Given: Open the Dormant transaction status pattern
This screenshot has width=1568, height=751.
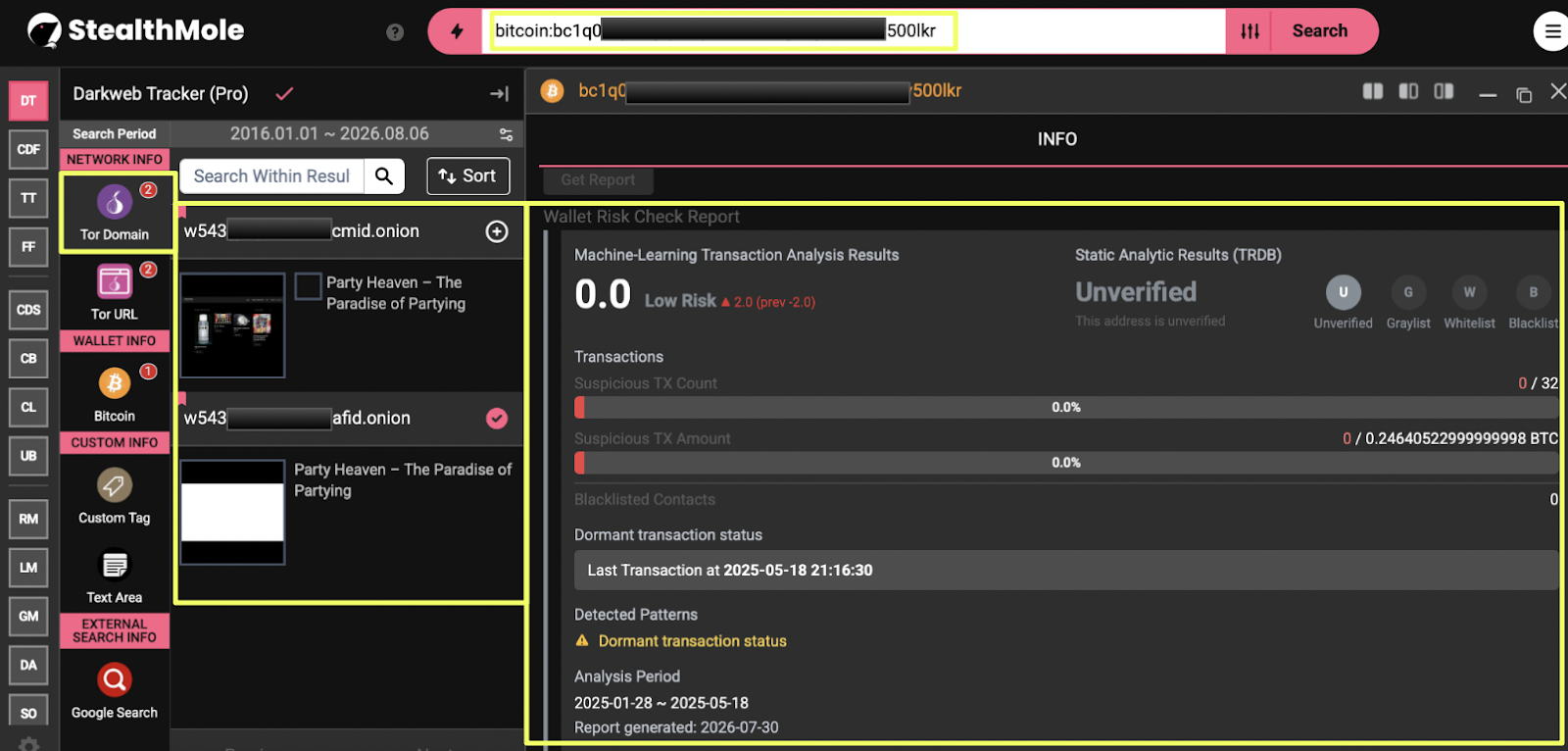Looking at the screenshot, I should (692, 641).
